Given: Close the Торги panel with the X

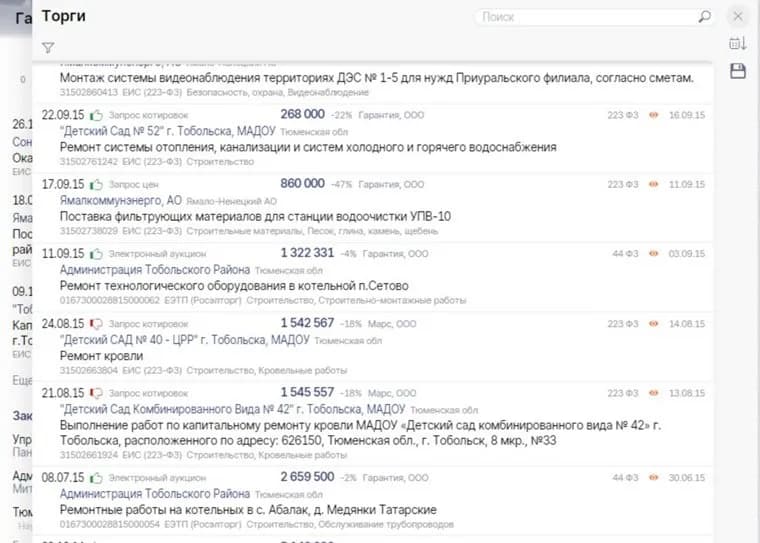Looking at the screenshot, I should coord(738,16).
